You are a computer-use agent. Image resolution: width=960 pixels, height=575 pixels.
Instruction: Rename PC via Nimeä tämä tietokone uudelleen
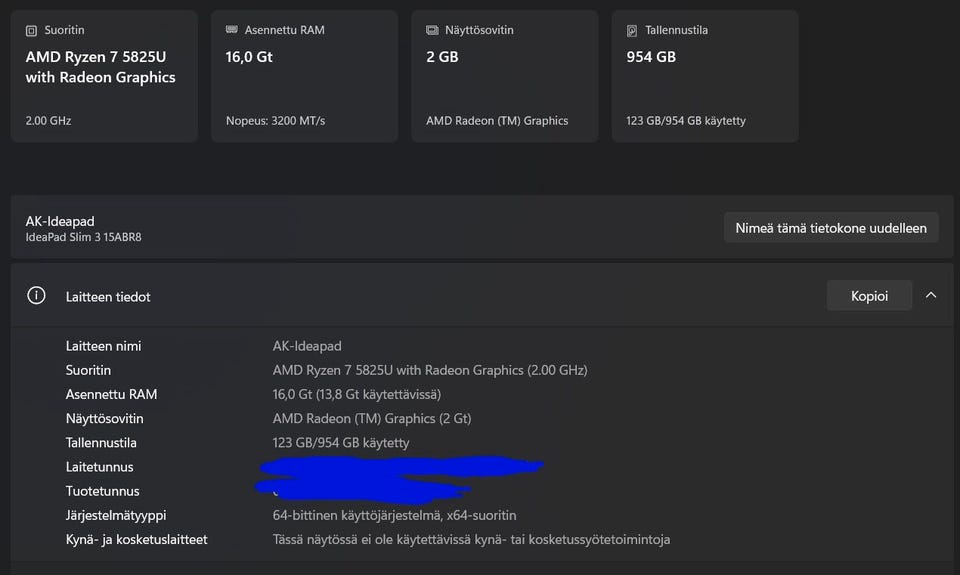tap(831, 228)
